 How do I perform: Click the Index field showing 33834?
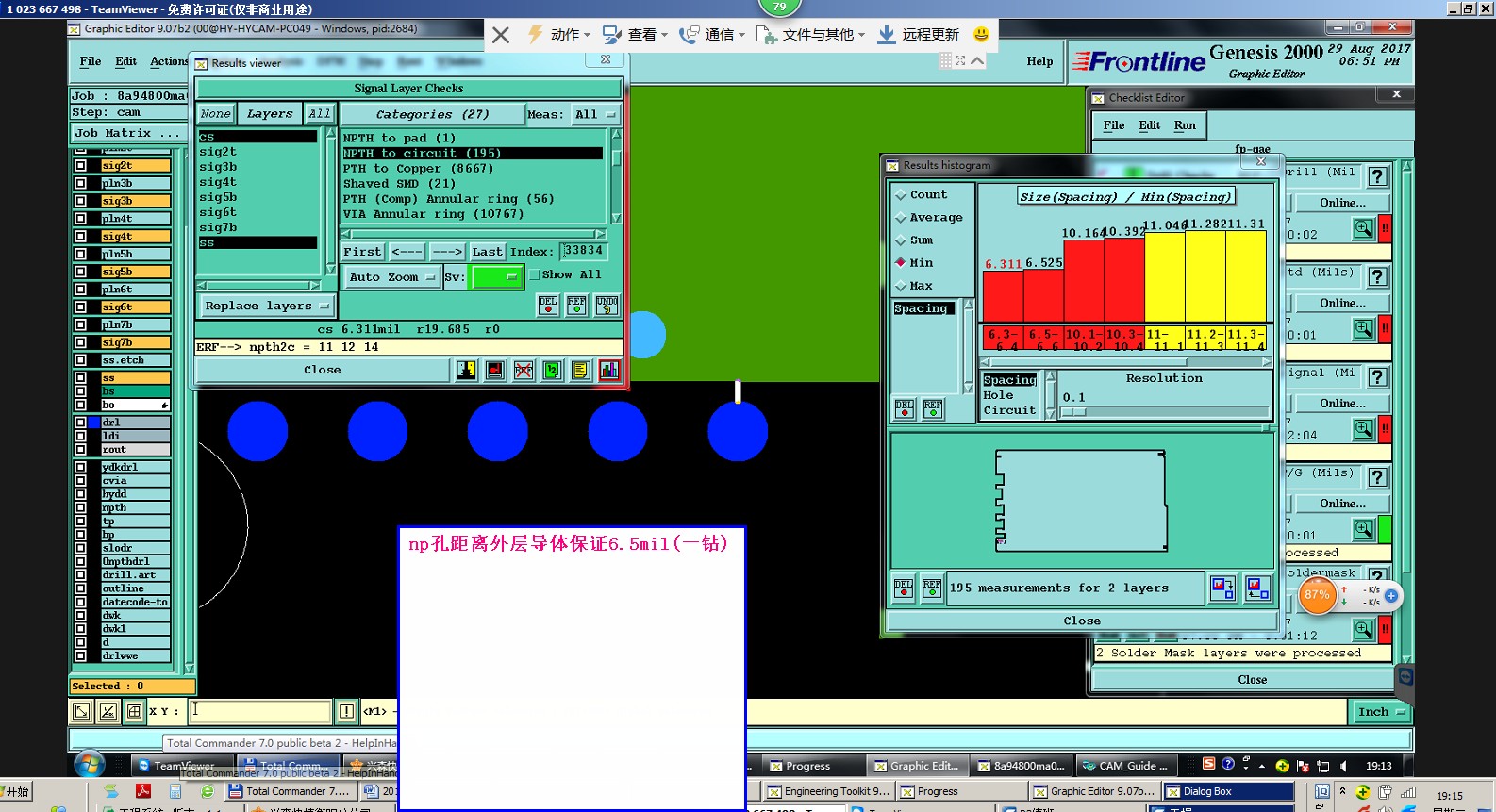tap(583, 252)
